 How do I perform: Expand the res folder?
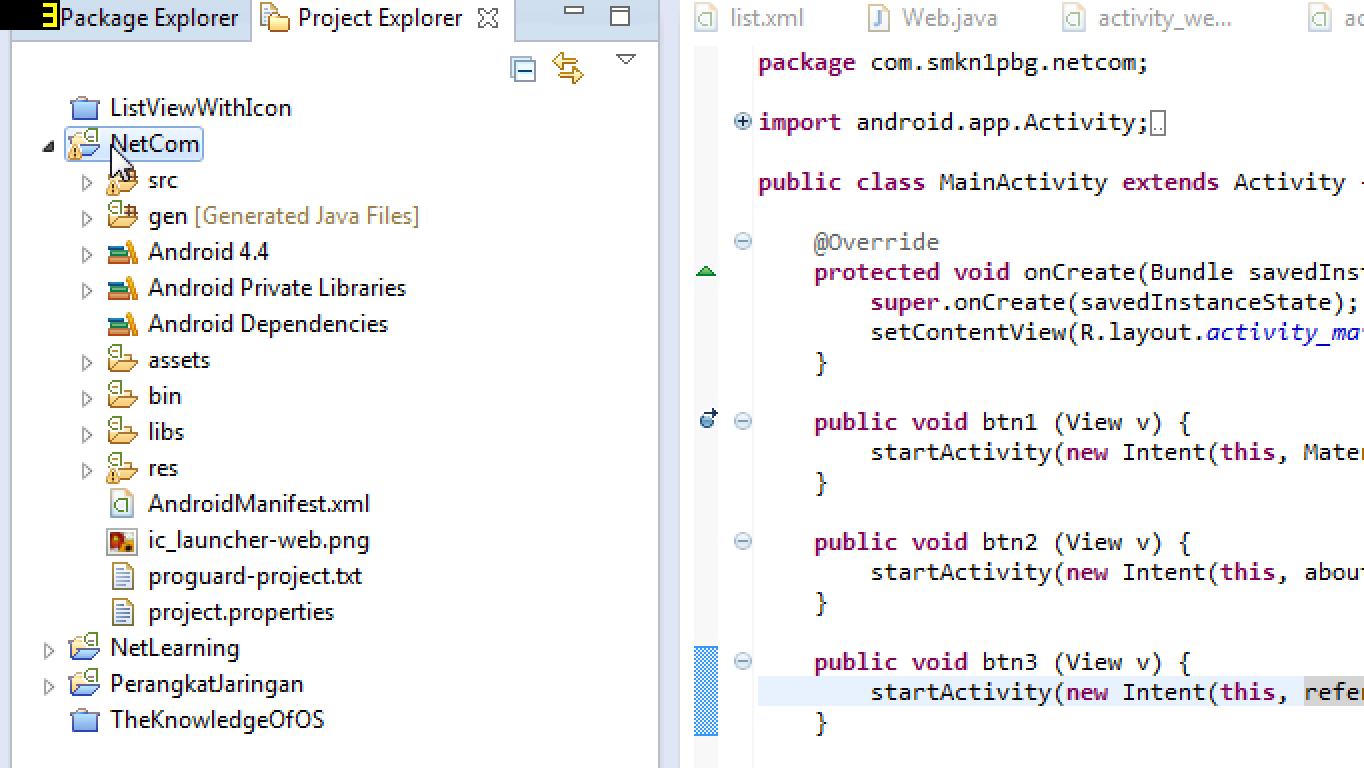[87, 470]
